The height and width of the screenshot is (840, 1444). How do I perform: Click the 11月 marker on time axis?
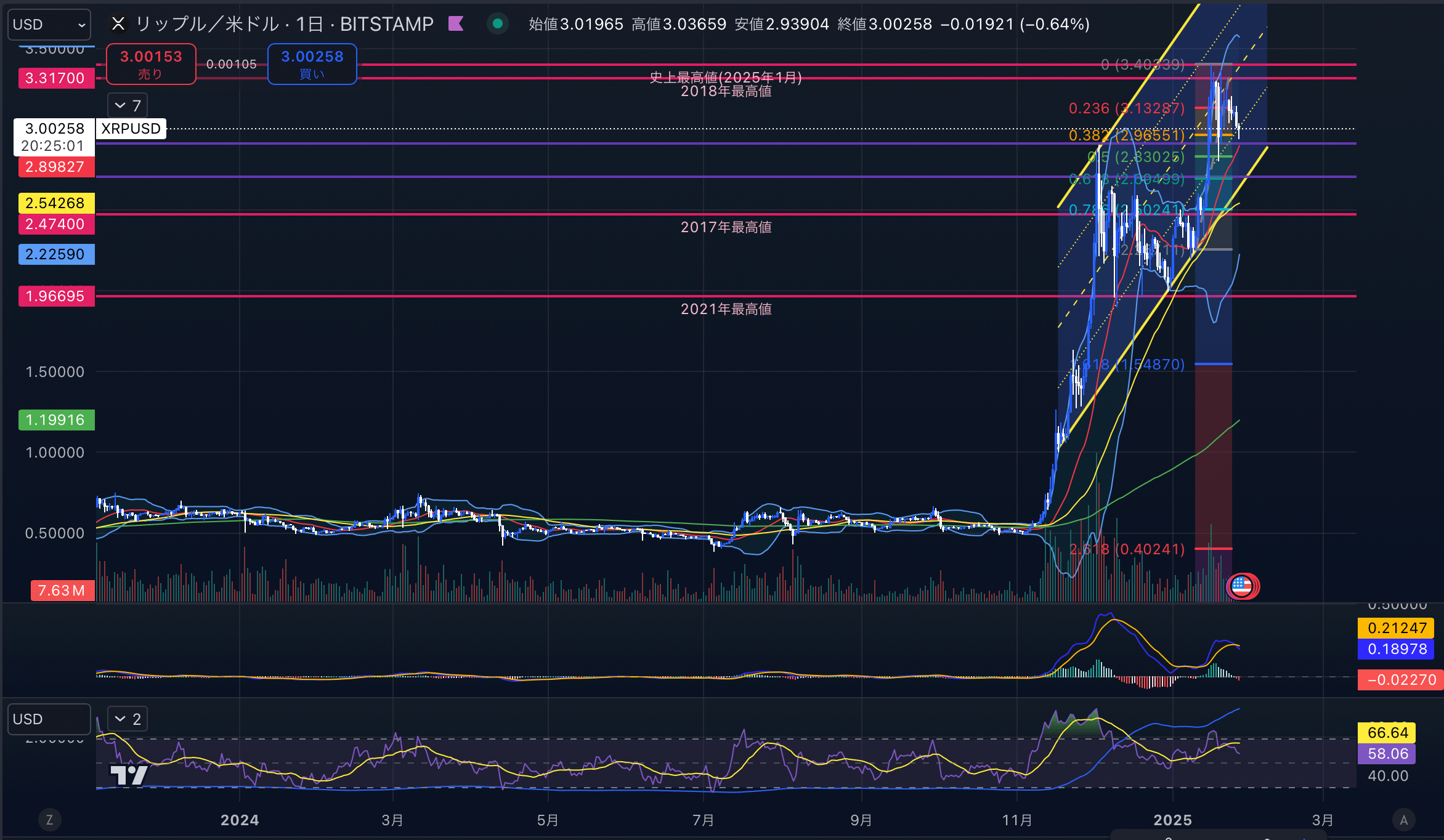coord(1017,820)
